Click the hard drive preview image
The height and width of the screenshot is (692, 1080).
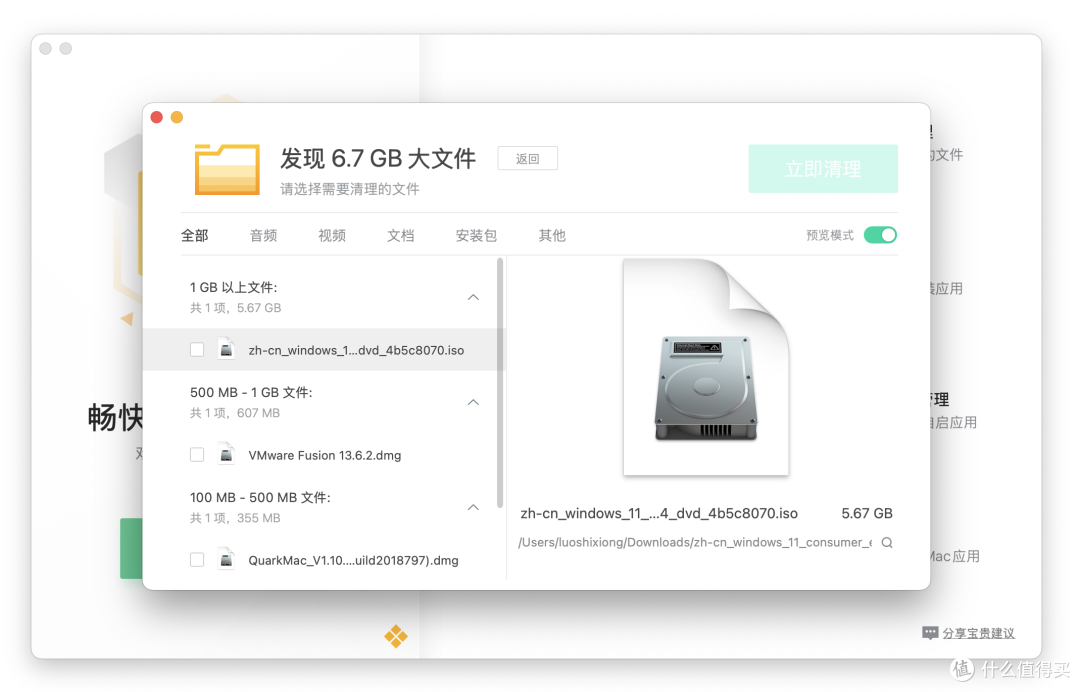[x=706, y=388]
